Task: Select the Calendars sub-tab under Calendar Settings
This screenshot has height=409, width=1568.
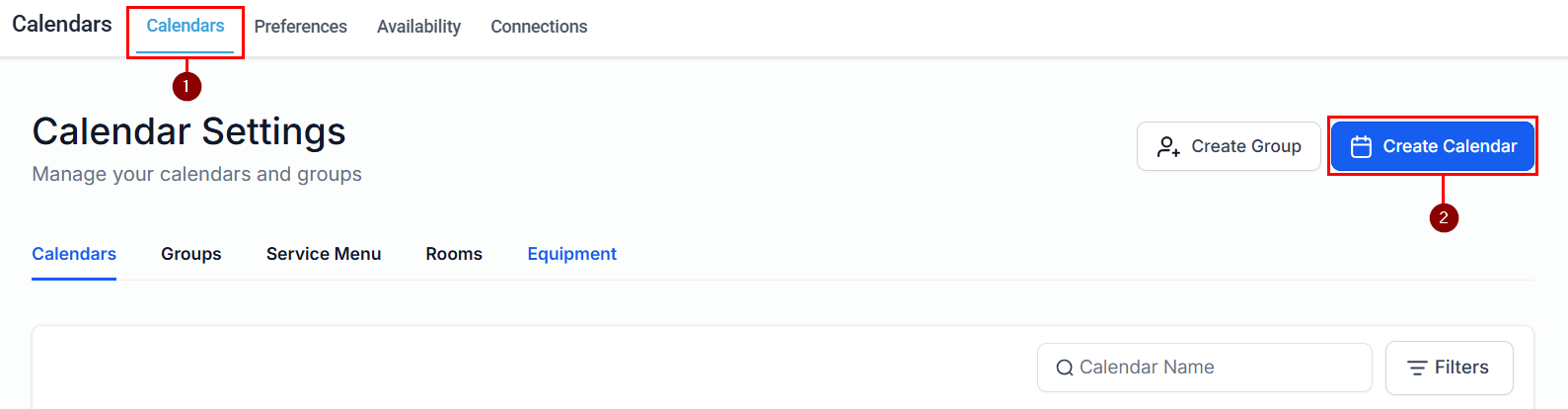Action: (74, 254)
